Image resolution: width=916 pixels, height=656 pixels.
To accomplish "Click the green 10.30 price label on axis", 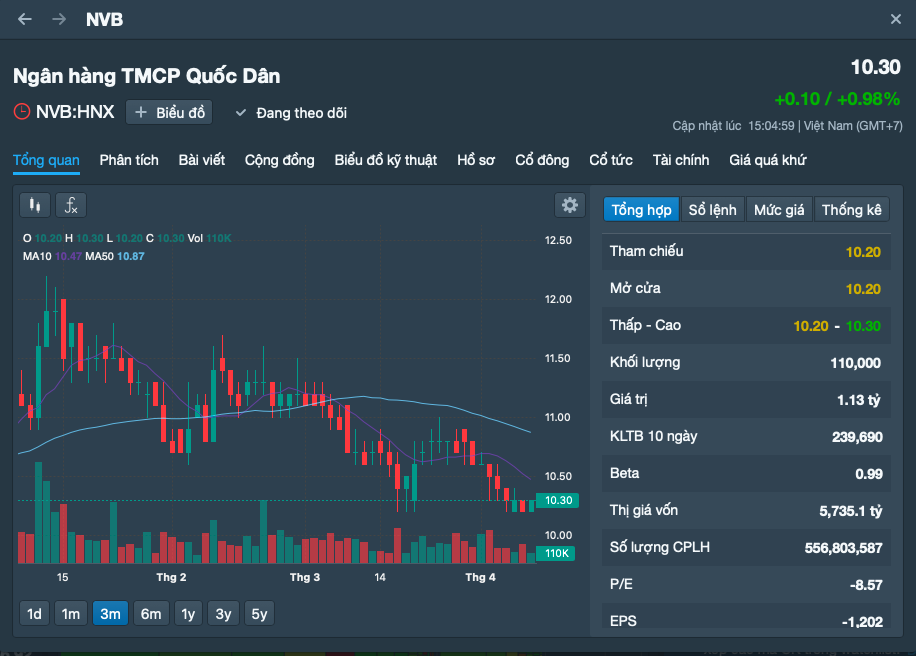I will (x=557, y=500).
